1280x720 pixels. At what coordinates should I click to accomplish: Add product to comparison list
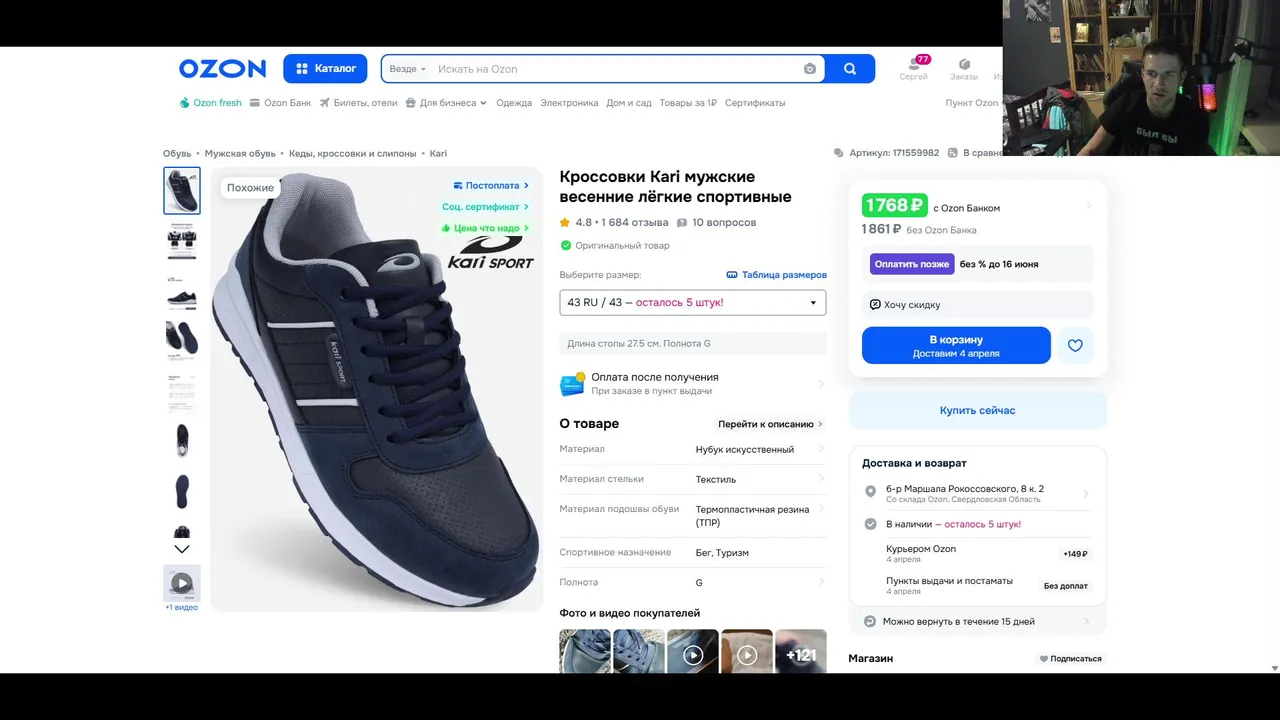975,153
